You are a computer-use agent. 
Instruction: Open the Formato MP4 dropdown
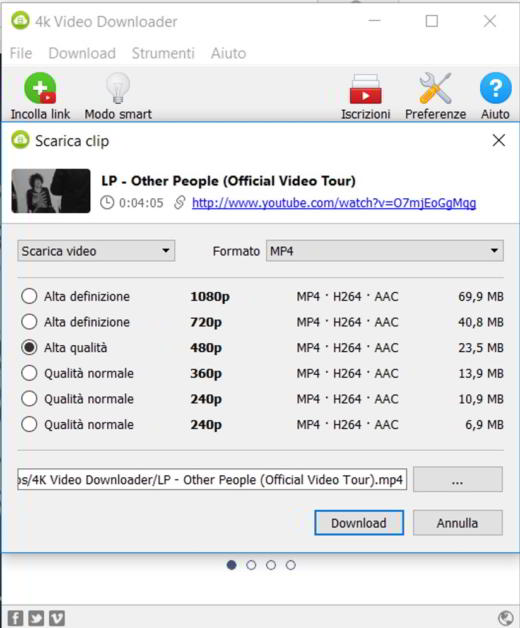coord(385,251)
